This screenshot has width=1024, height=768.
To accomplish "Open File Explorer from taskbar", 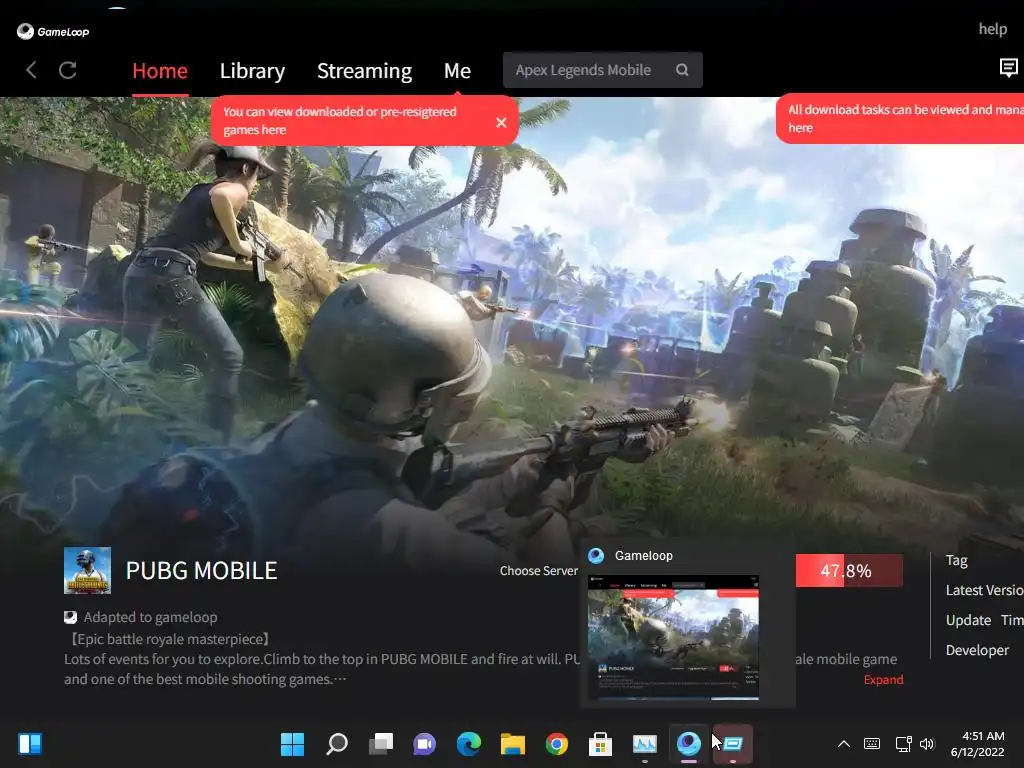I will (513, 744).
